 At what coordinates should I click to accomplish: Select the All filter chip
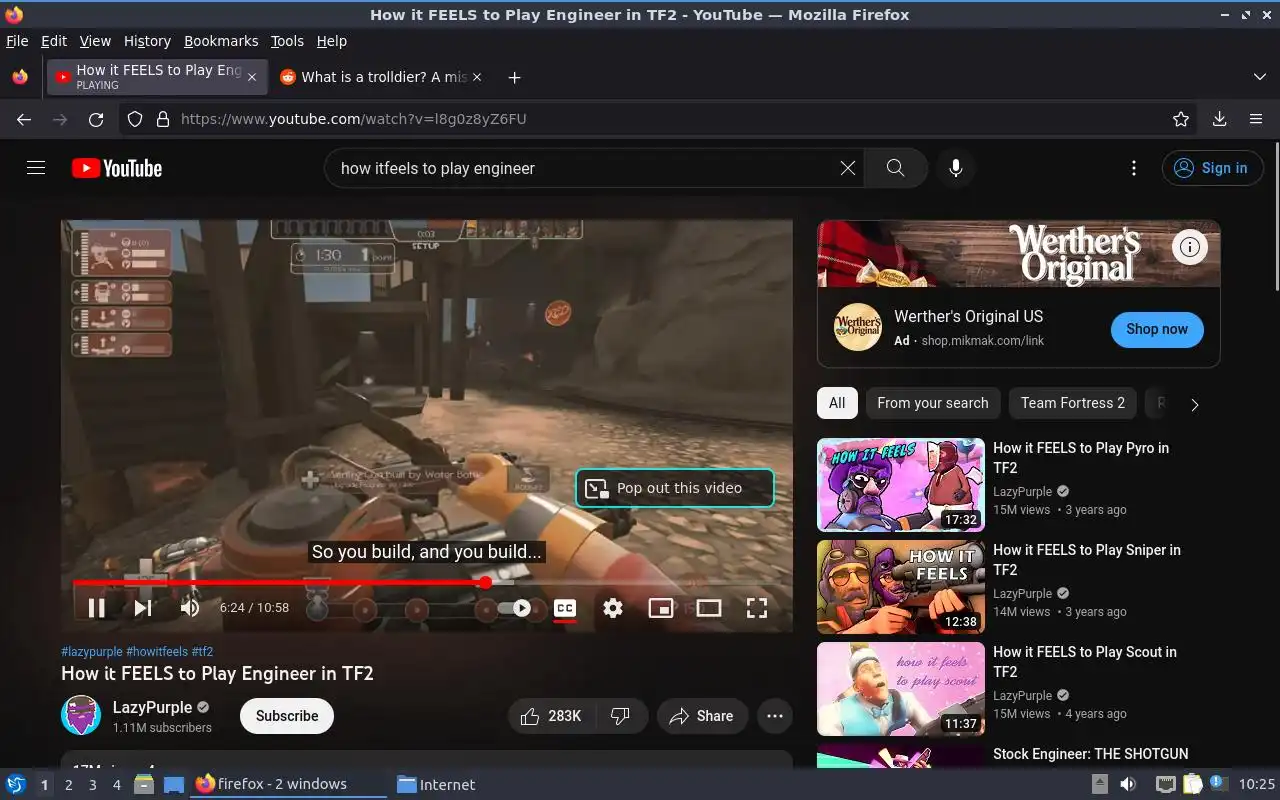point(837,403)
